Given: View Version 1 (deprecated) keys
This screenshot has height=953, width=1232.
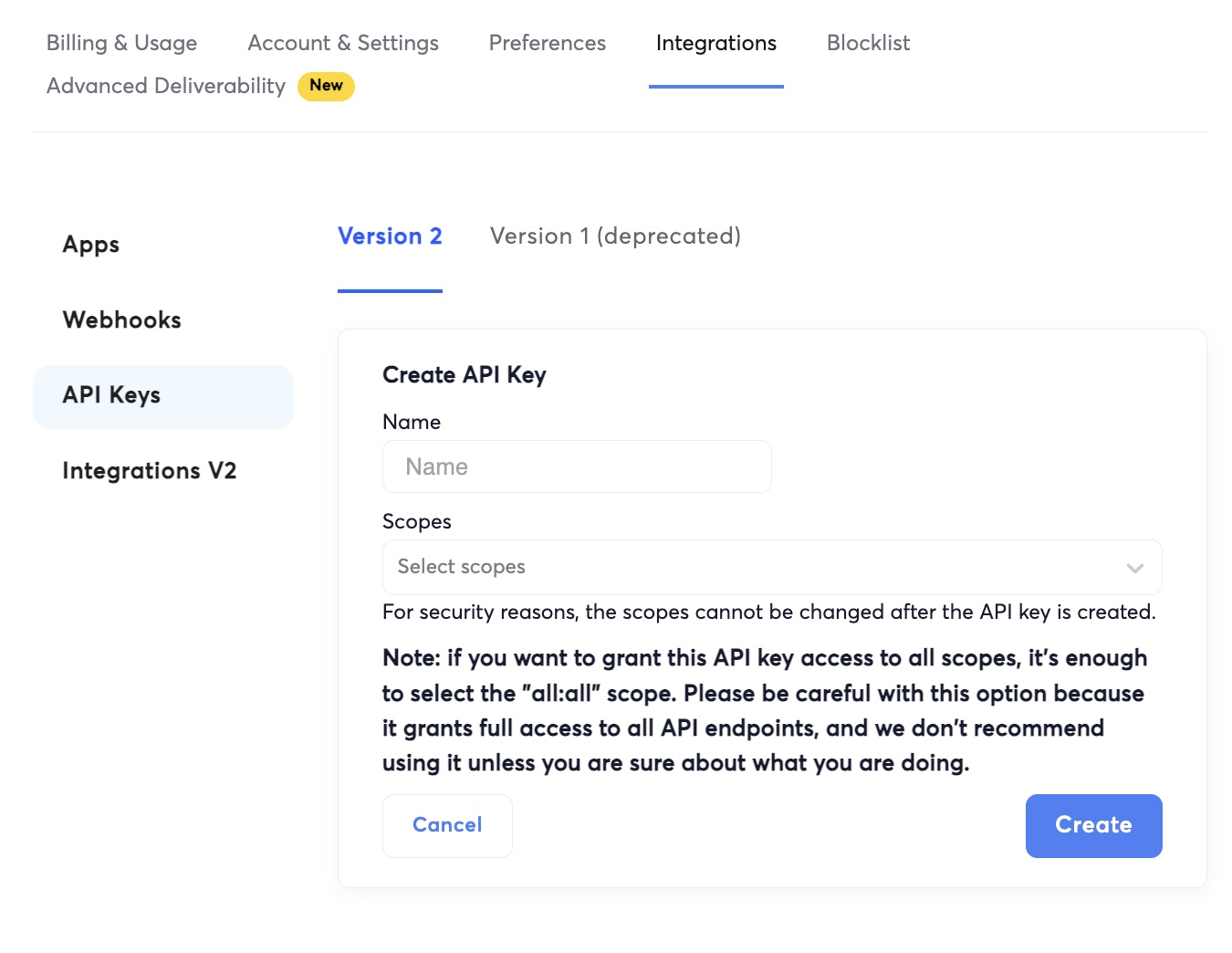Looking at the screenshot, I should coord(615,236).
